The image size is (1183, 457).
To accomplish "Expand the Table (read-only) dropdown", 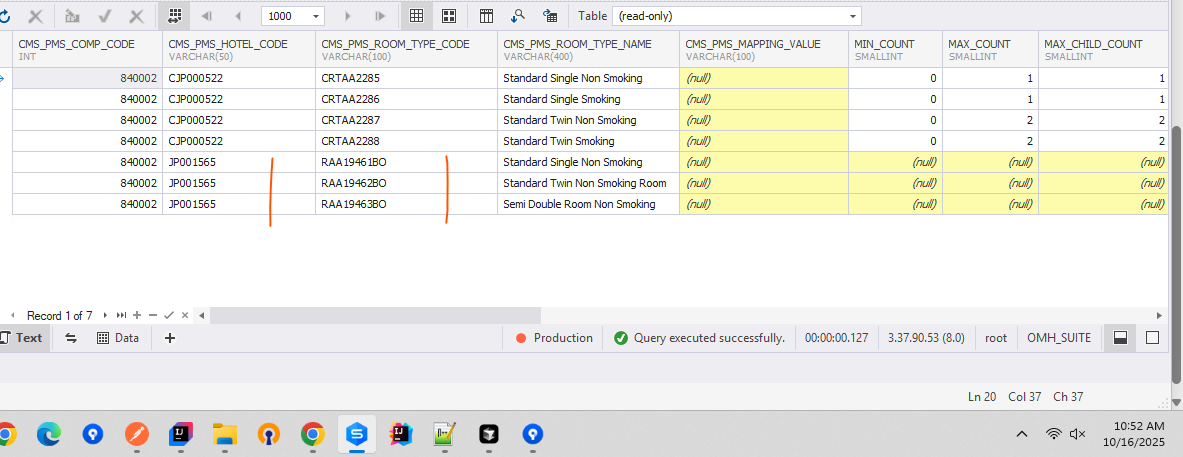I will click(852, 16).
